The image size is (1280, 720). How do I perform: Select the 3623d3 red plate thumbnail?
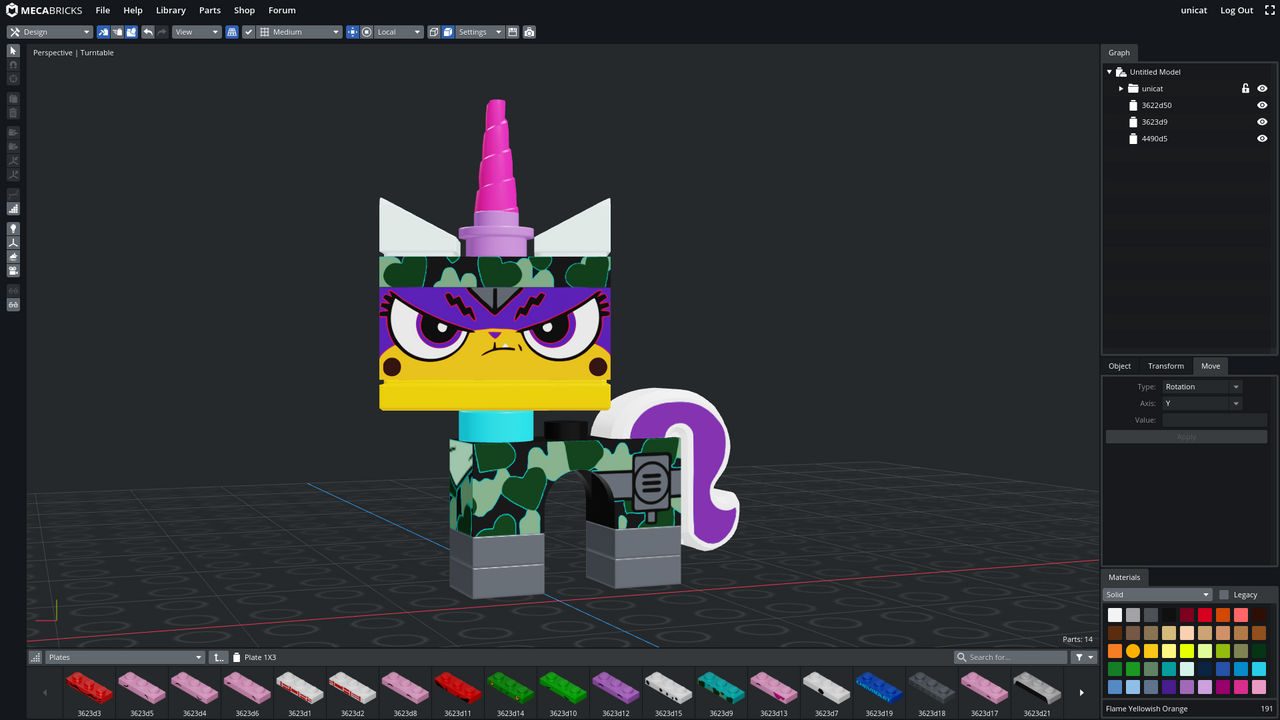[x=89, y=691]
